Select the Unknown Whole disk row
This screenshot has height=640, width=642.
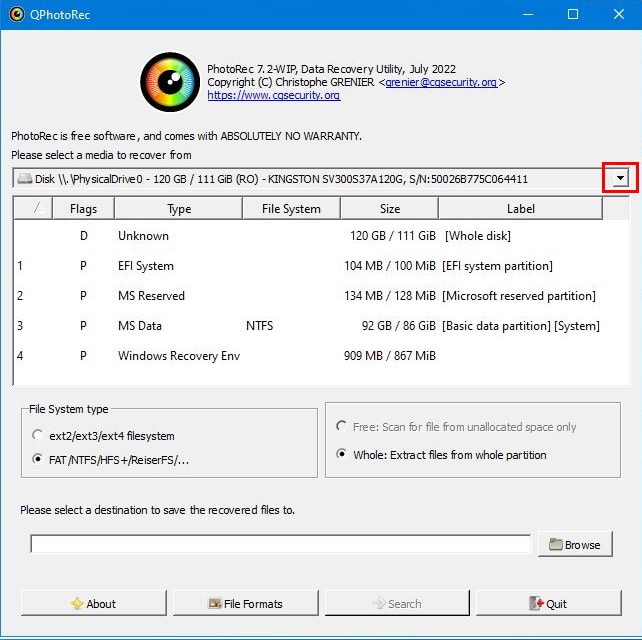pyautogui.click(x=321, y=235)
